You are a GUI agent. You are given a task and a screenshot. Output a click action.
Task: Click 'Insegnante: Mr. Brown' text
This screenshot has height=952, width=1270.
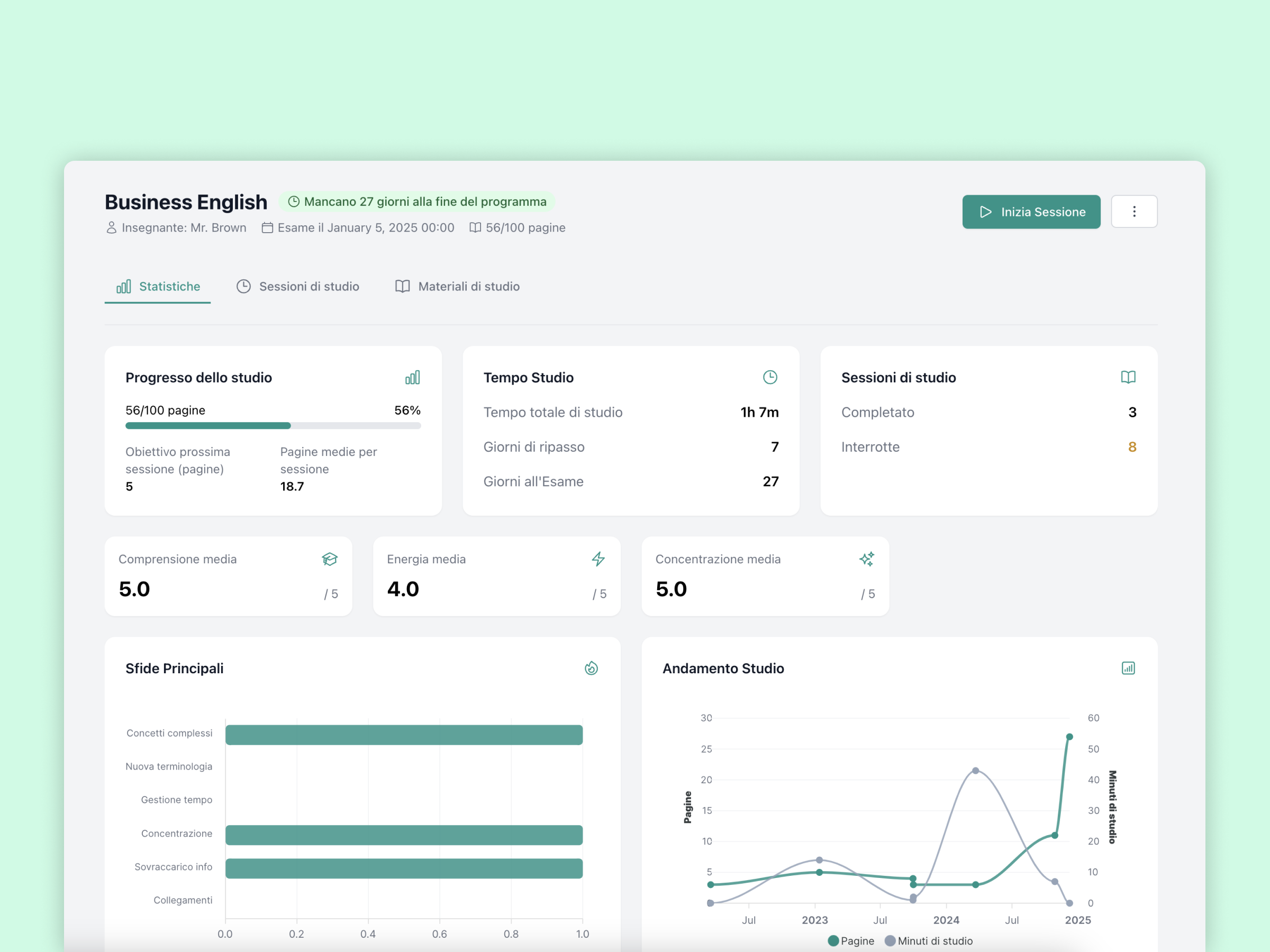pyautogui.click(x=184, y=228)
